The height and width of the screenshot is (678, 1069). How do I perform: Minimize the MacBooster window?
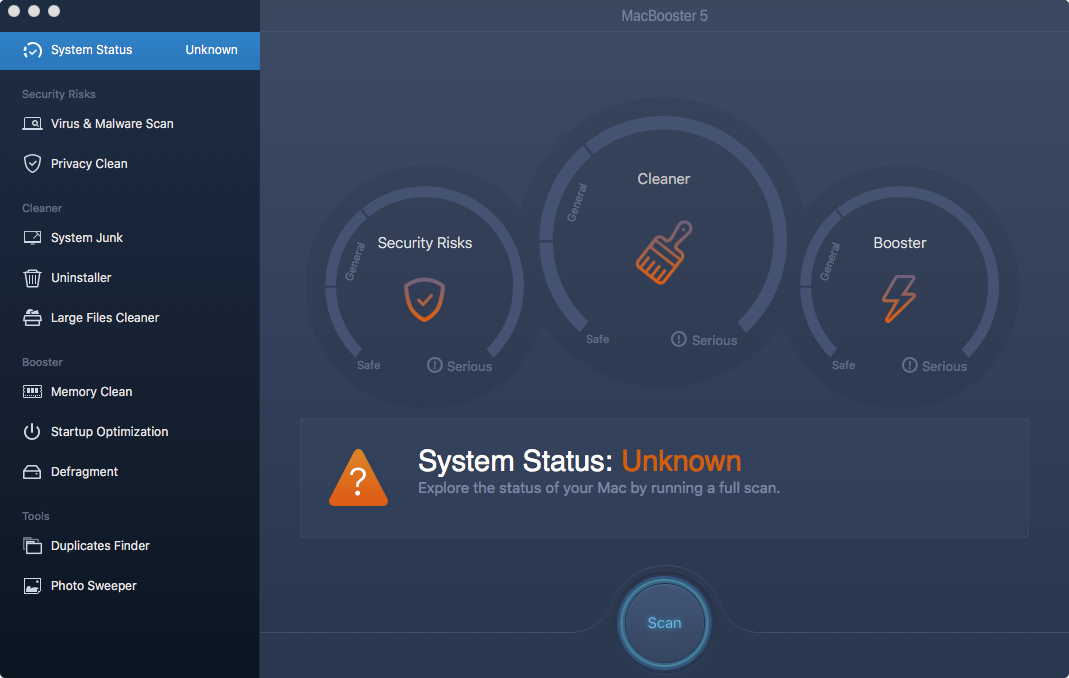34,11
